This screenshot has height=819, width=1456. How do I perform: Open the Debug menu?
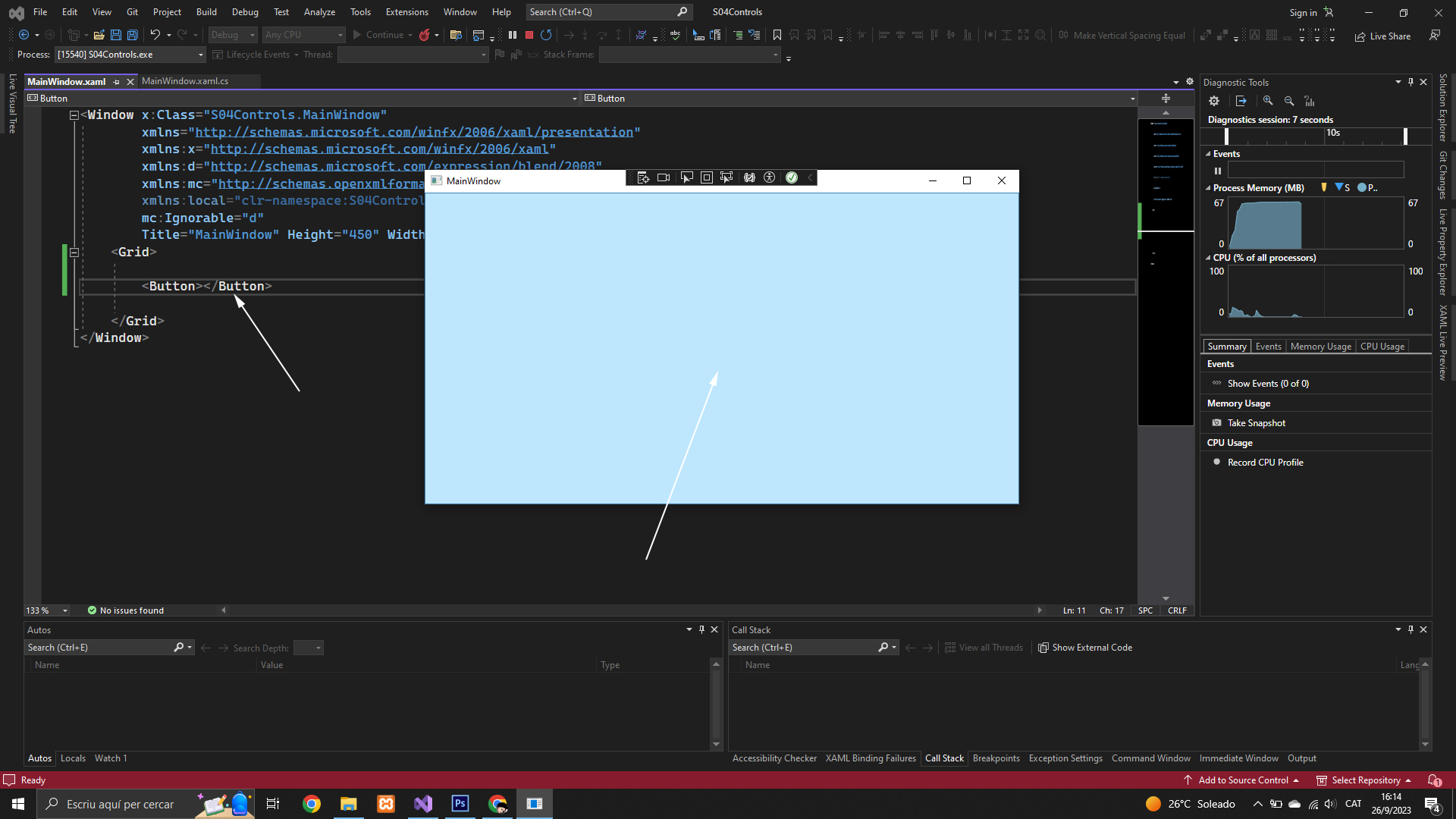(244, 12)
